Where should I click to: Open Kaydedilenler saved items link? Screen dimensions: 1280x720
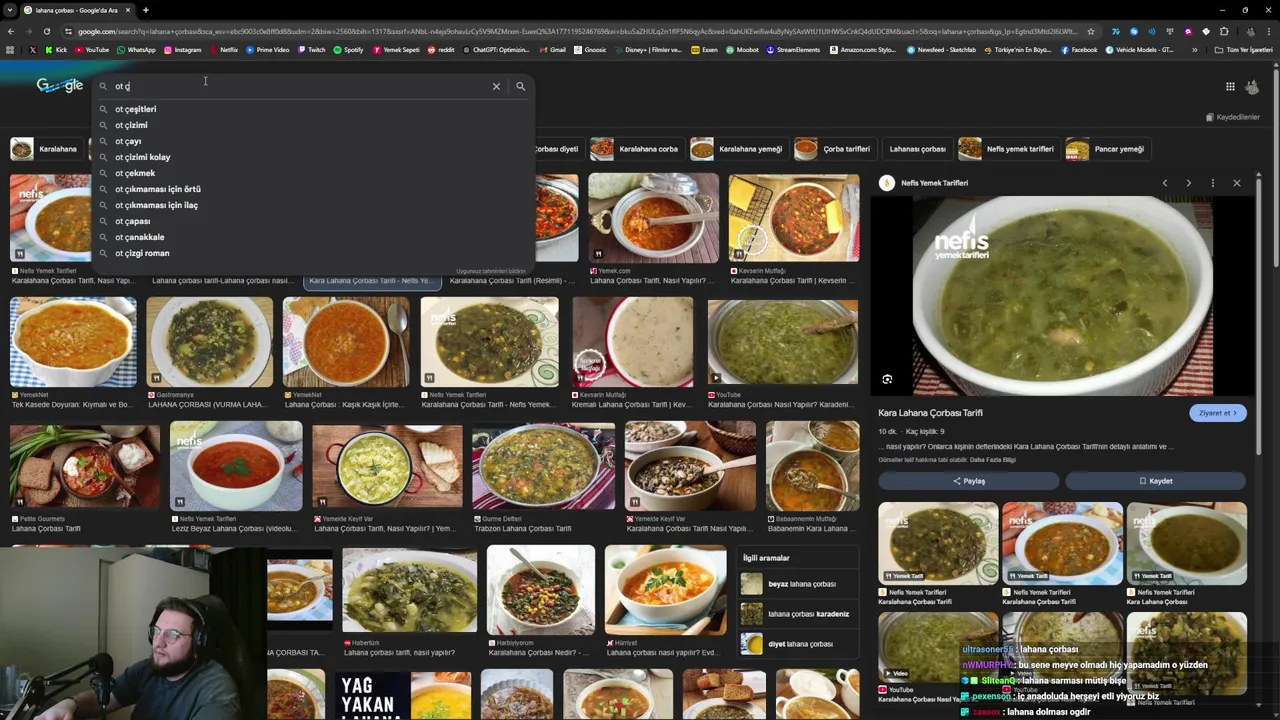1232,117
